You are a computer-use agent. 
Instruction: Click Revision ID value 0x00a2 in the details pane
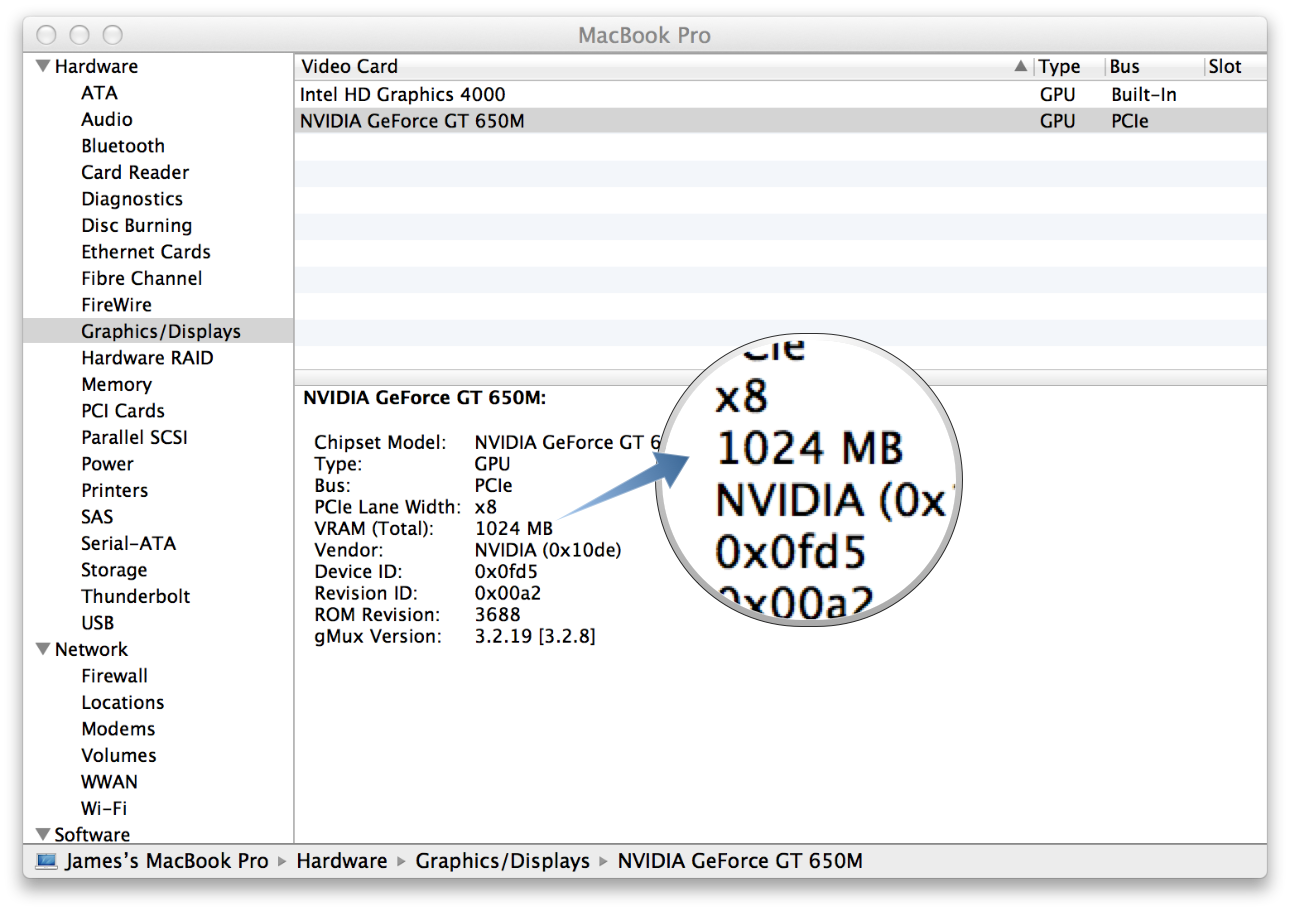click(x=506, y=593)
